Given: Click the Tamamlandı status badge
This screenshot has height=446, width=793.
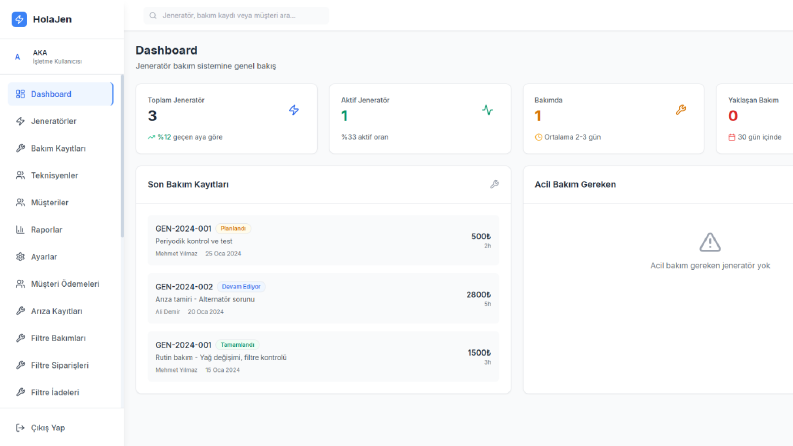Looking at the screenshot, I should click(237, 345).
